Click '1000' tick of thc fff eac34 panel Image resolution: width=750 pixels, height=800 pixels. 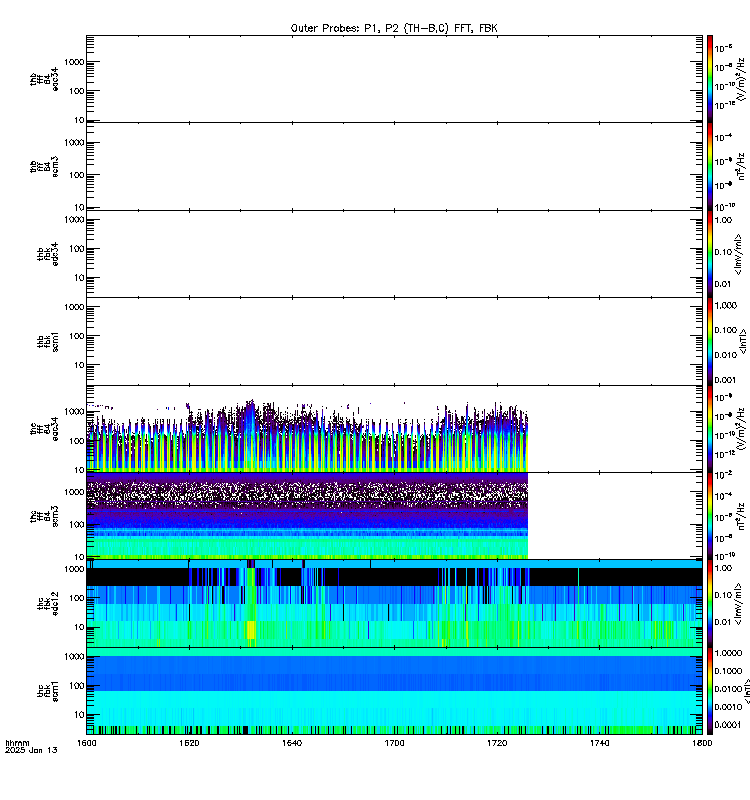[74, 411]
